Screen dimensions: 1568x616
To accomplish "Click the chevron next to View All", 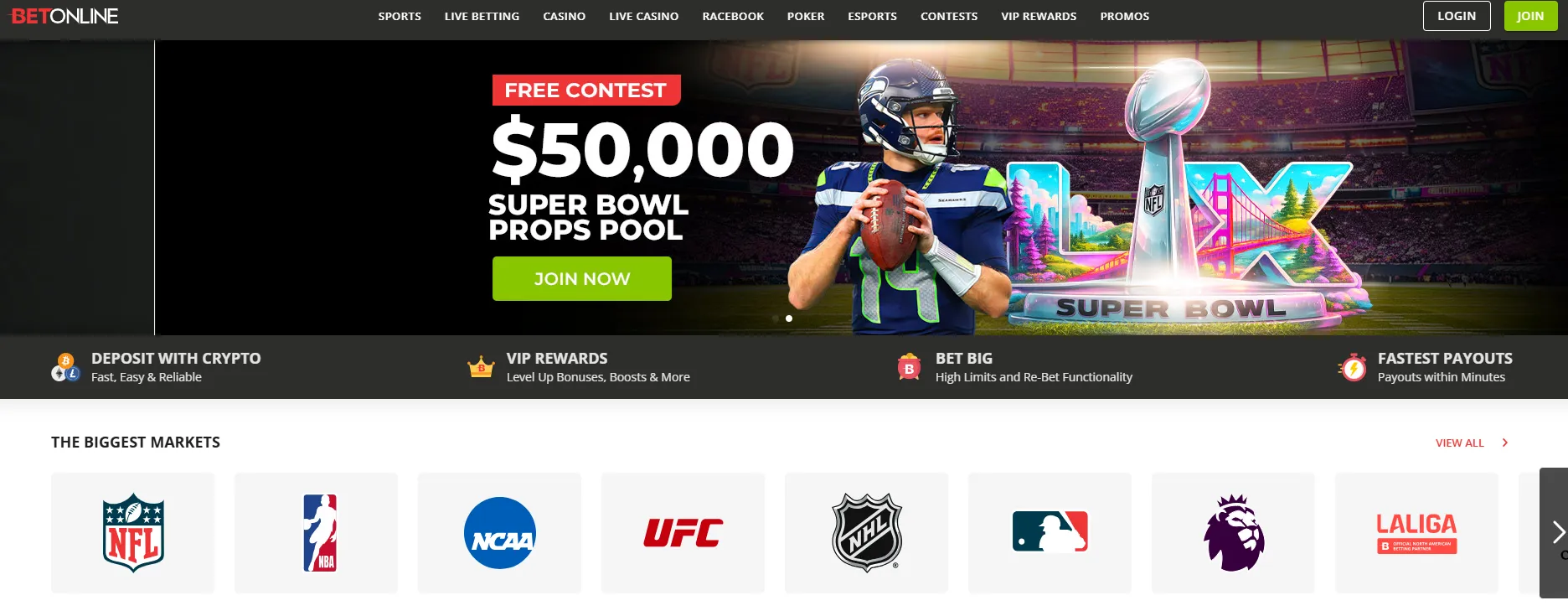I will click(1505, 443).
